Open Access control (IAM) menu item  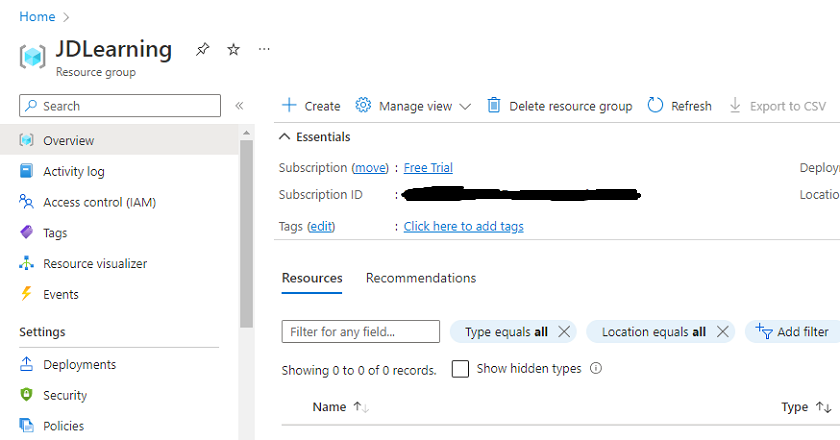(x=99, y=203)
